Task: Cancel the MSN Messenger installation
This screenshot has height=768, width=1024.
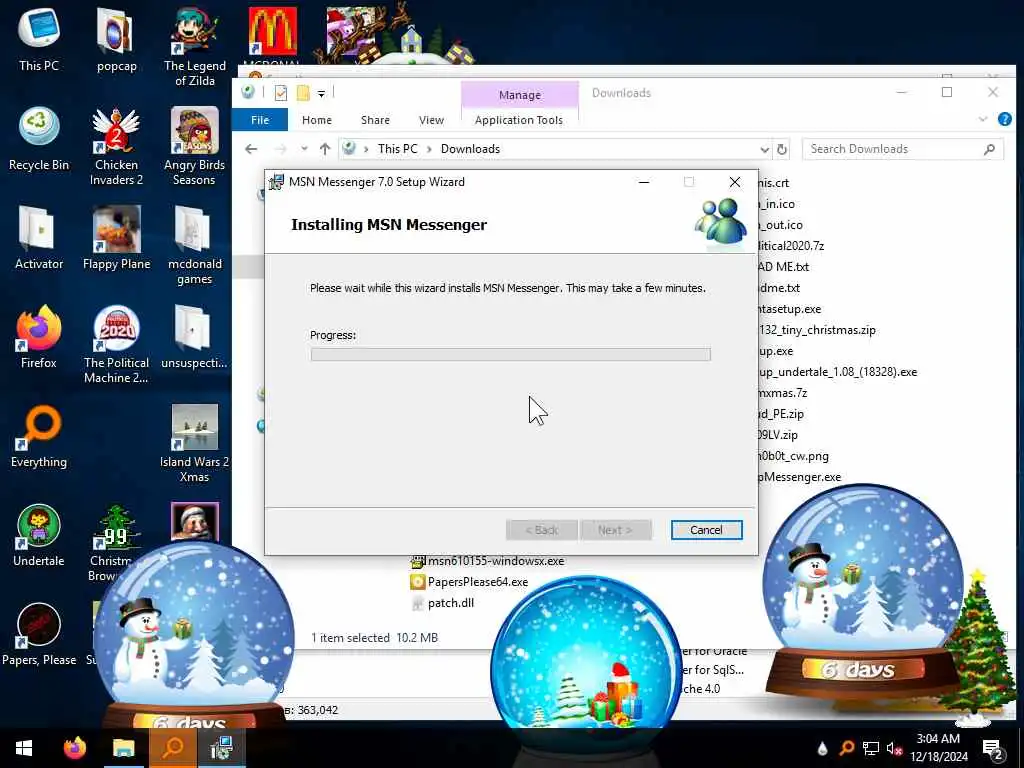Action: coord(707,530)
